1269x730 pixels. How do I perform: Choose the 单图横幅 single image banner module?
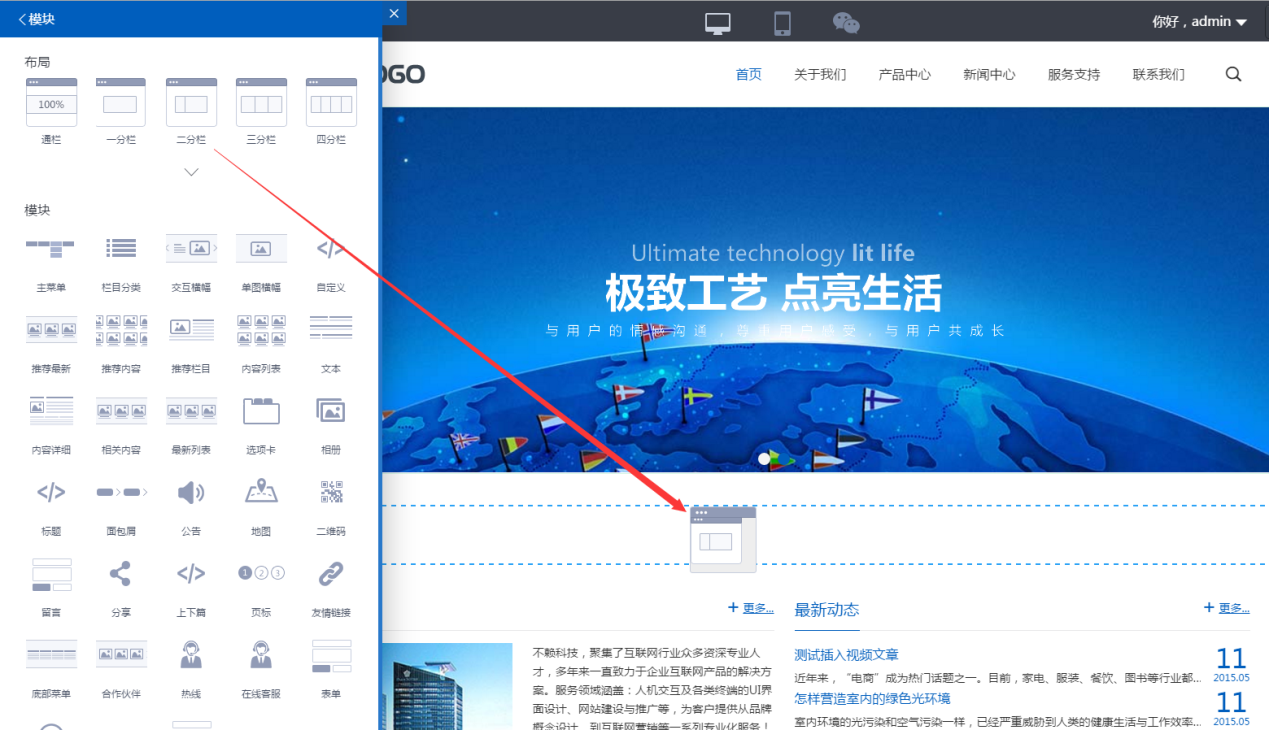[261, 248]
